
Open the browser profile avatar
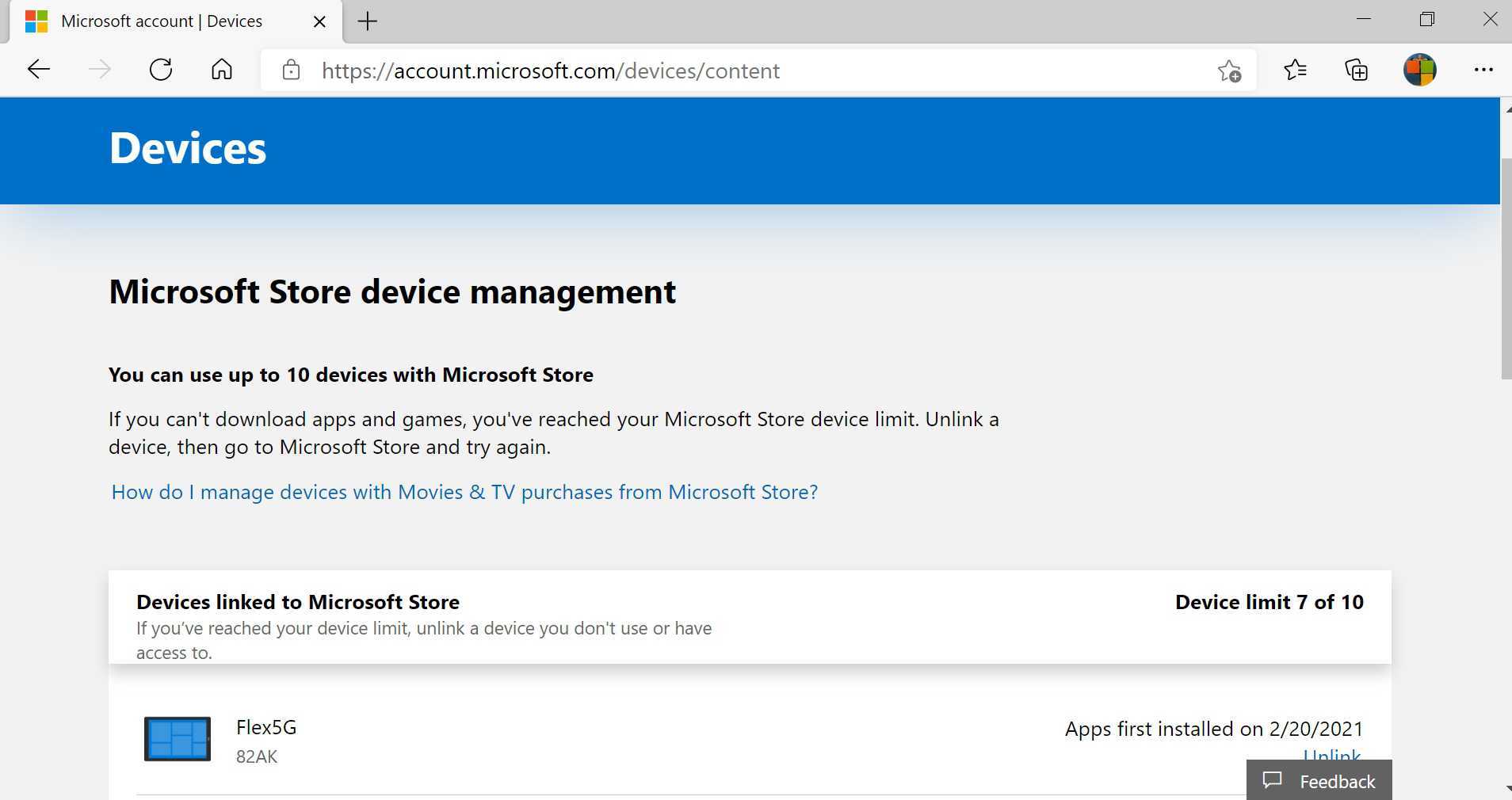coord(1419,70)
